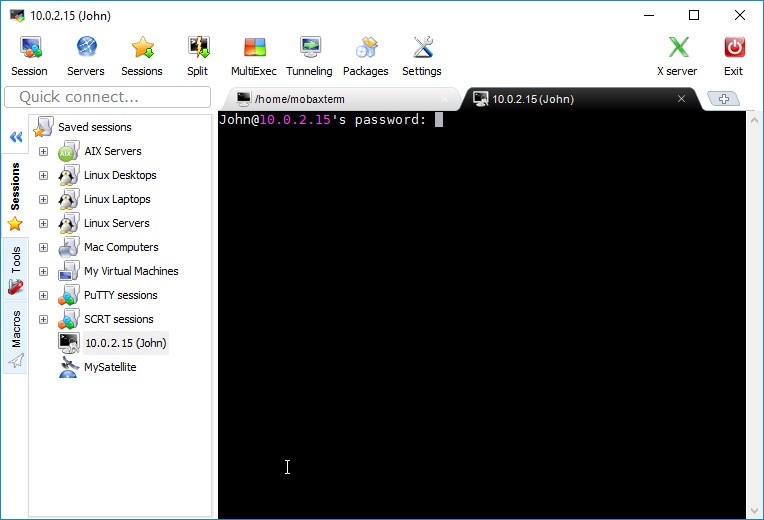Open the Tunneling tool
Image resolution: width=764 pixels, height=520 pixels.
[309, 55]
